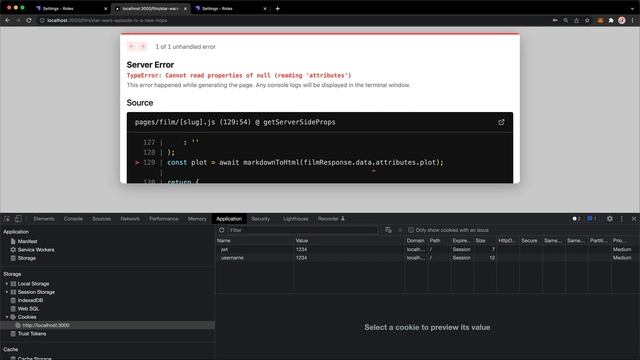
Task: Click the profile avatar in browser toolbar
Action: [x=622, y=20]
